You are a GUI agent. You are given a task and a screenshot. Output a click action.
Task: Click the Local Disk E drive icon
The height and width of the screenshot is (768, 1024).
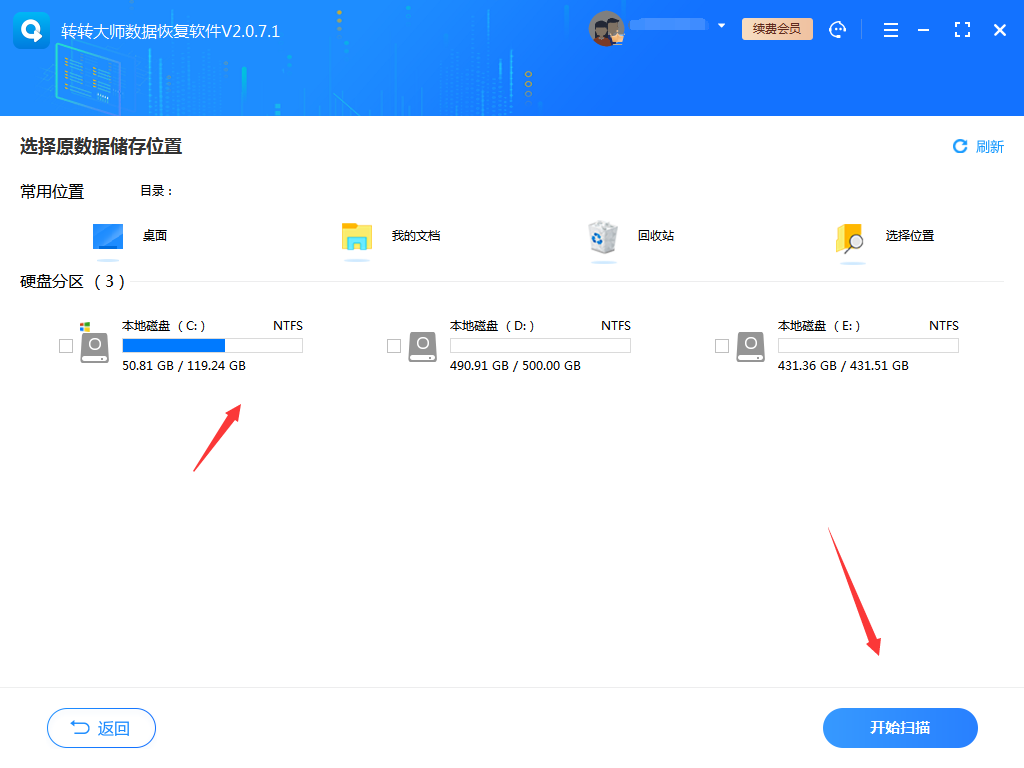click(x=749, y=345)
